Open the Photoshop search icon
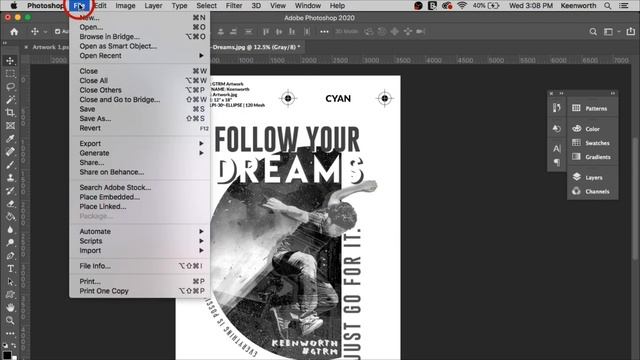 (x=593, y=31)
